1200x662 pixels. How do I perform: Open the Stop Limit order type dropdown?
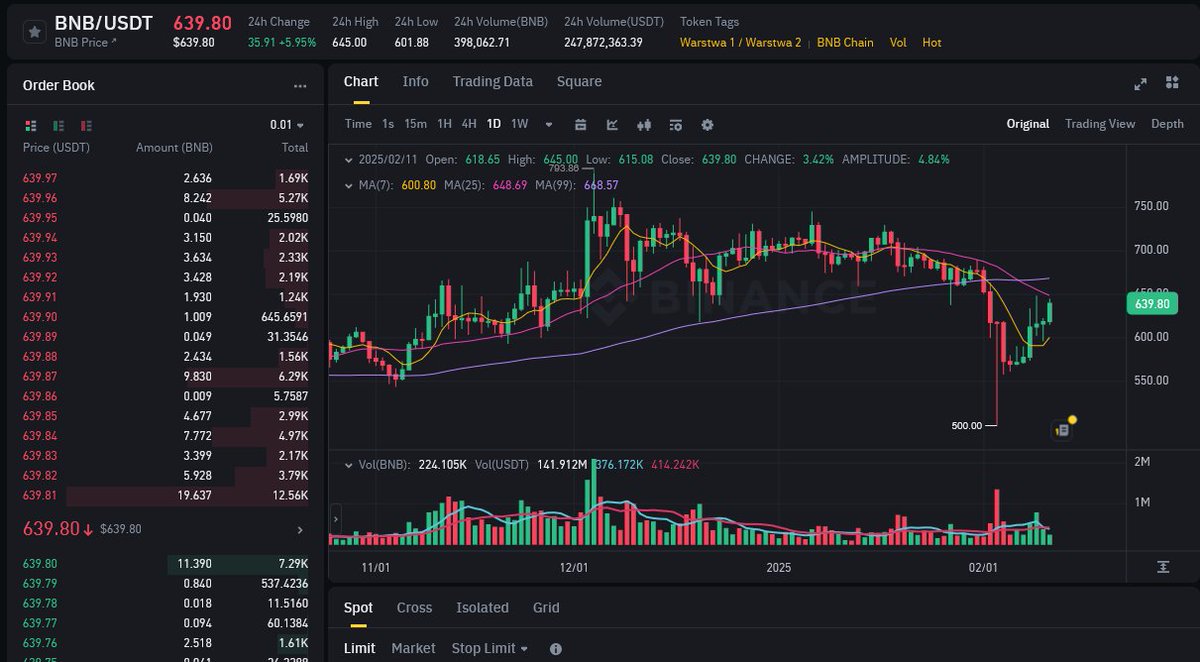(x=490, y=648)
